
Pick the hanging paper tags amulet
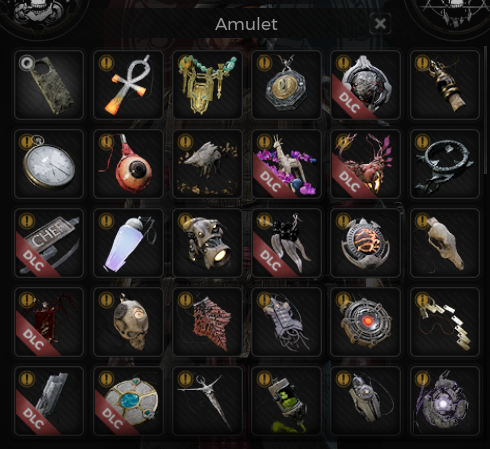coord(445,322)
